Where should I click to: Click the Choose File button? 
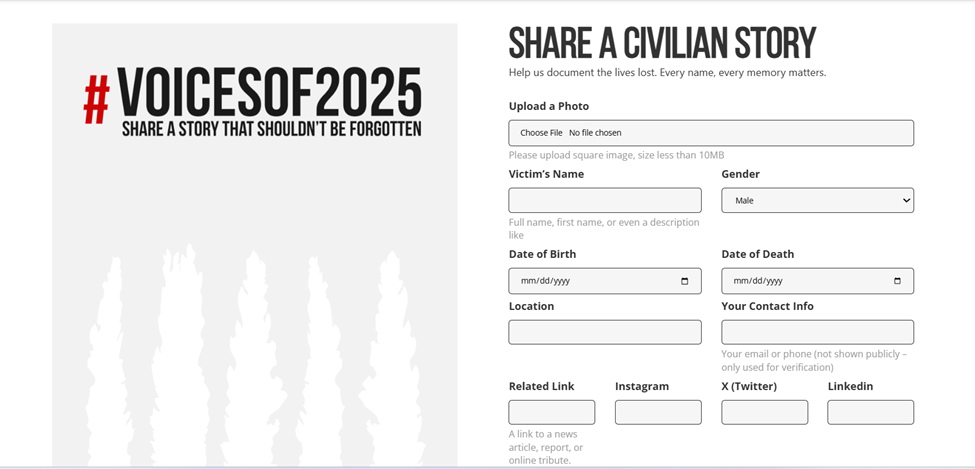(541, 133)
